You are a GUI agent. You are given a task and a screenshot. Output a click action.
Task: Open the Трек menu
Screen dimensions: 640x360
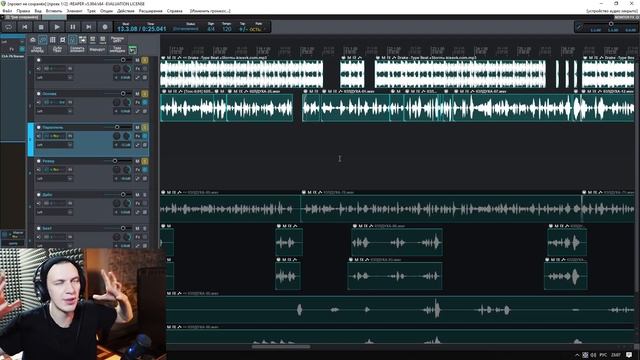click(91, 11)
